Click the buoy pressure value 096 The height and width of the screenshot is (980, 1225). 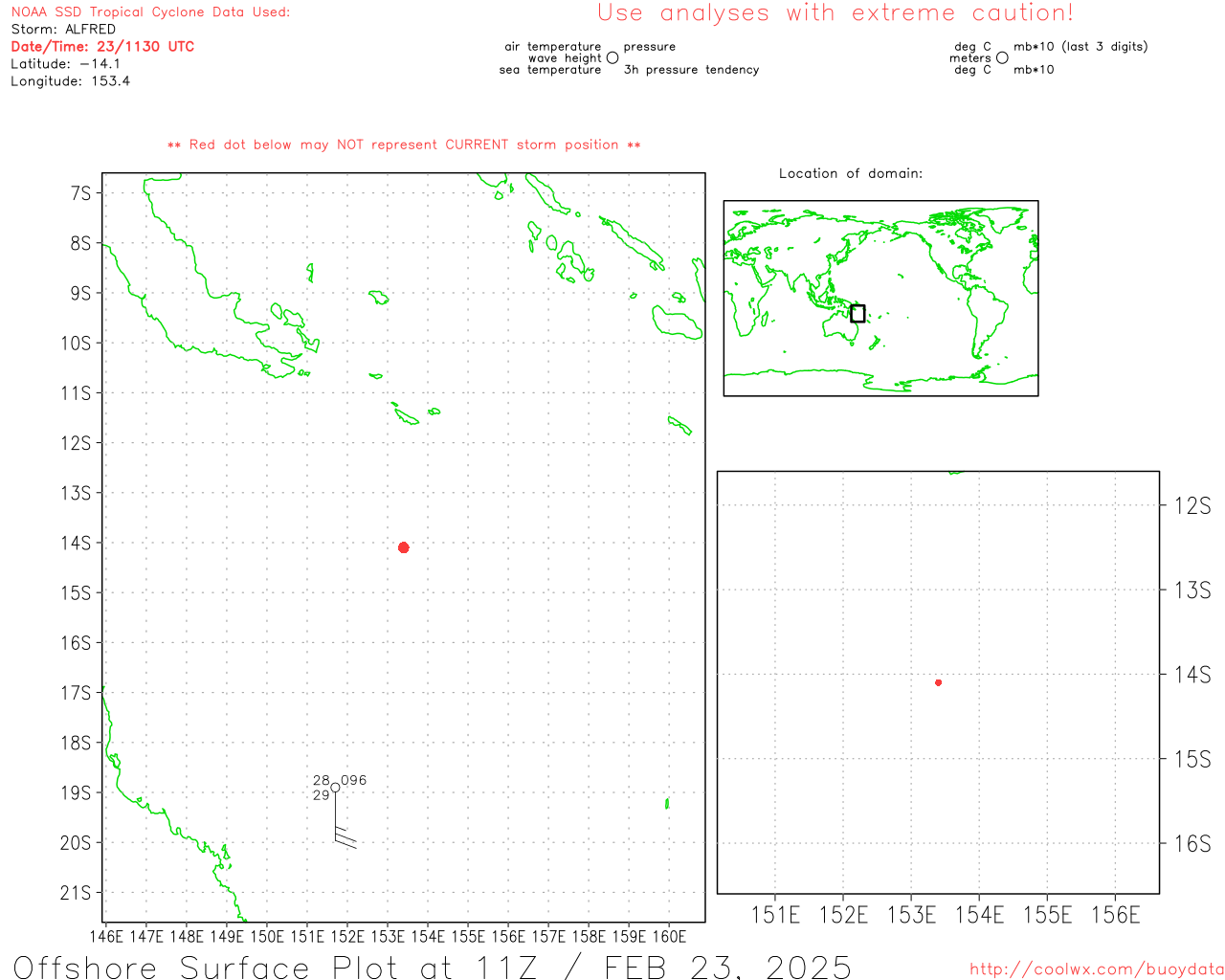point(354,780)
